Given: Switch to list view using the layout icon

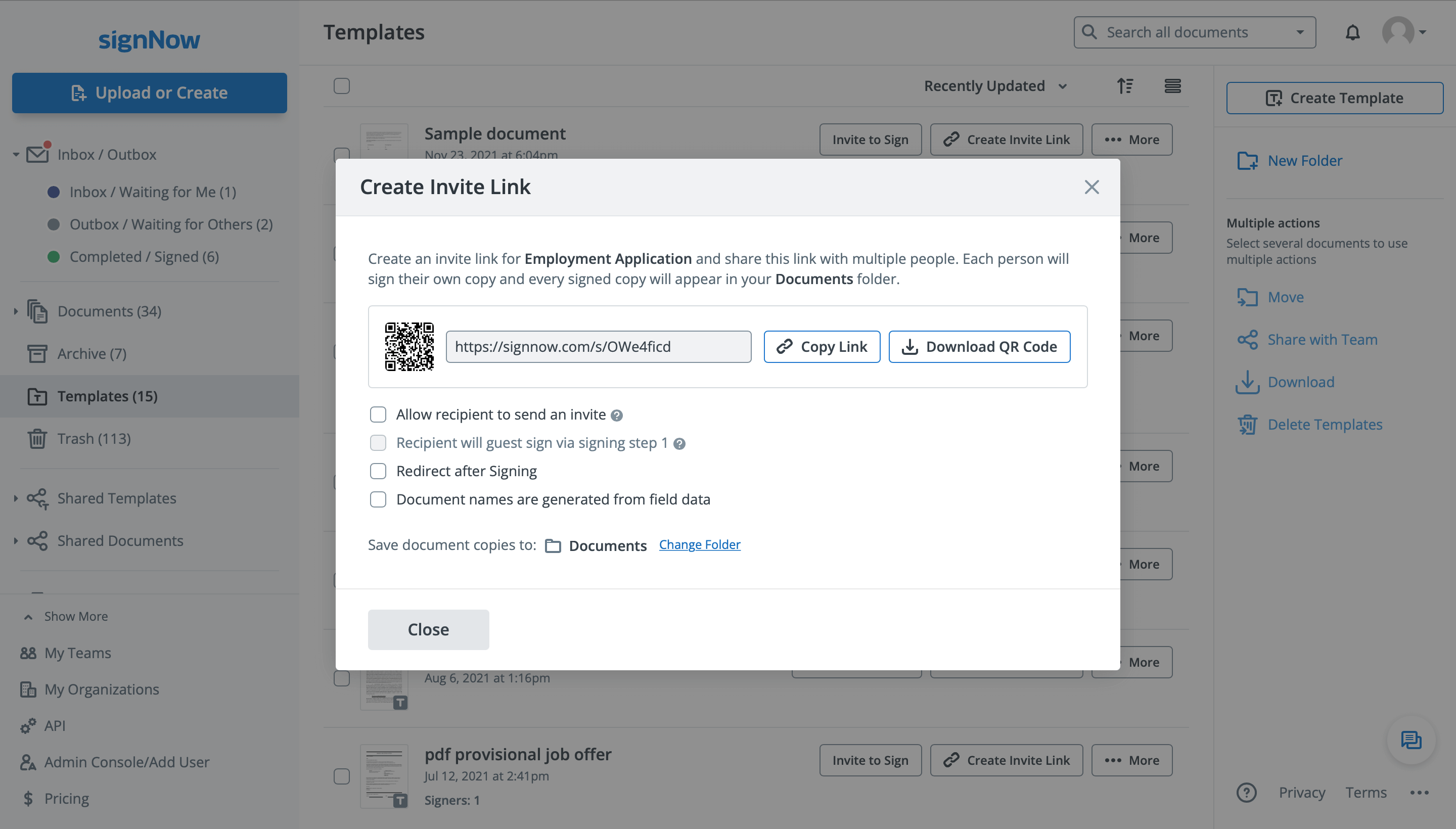Looking at the screenshot, I should [1172, 86].
